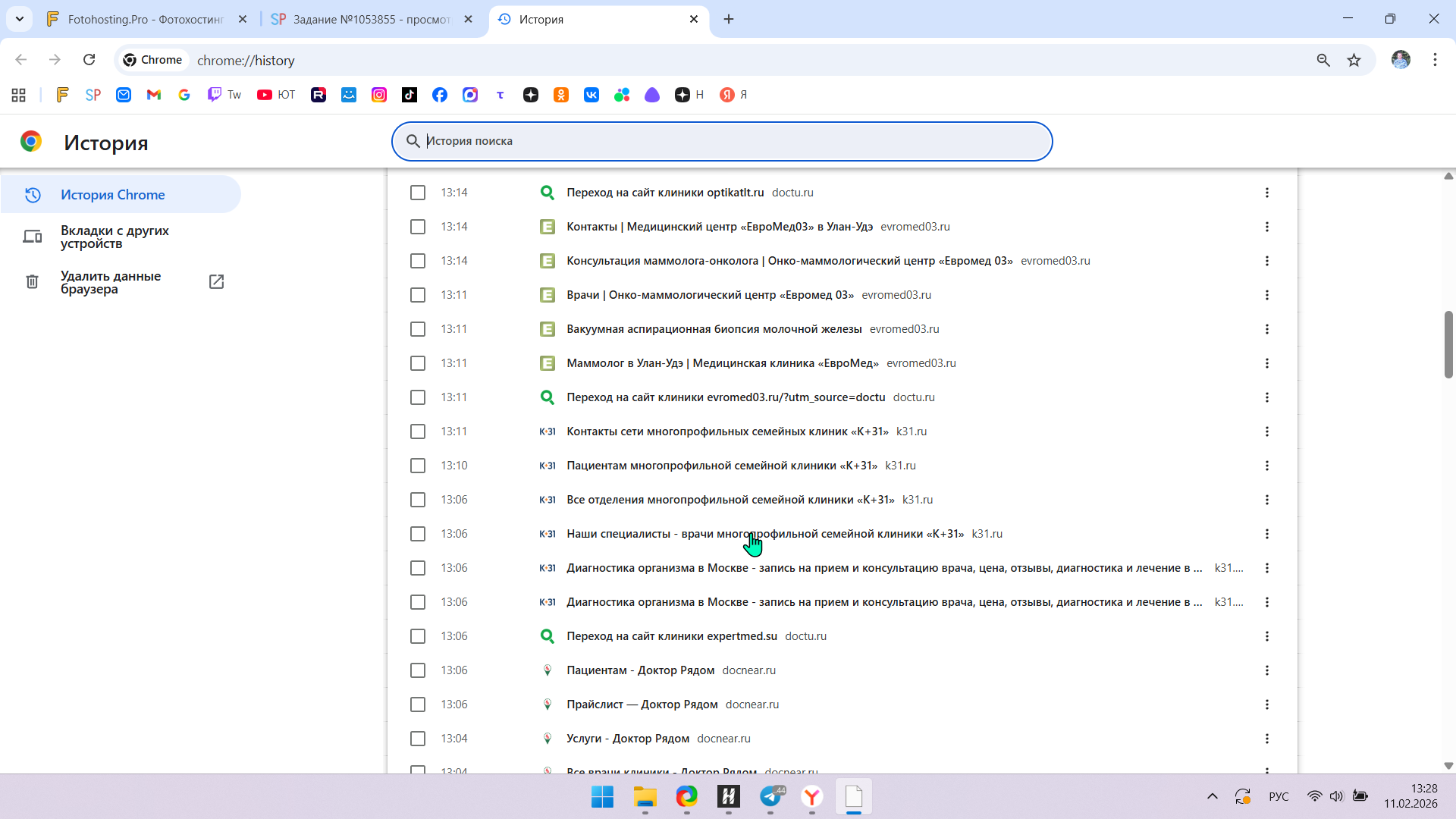The image size is (1456, 819).
Task: Open Telegram from the taskbar
Action: tap(770, 797)
